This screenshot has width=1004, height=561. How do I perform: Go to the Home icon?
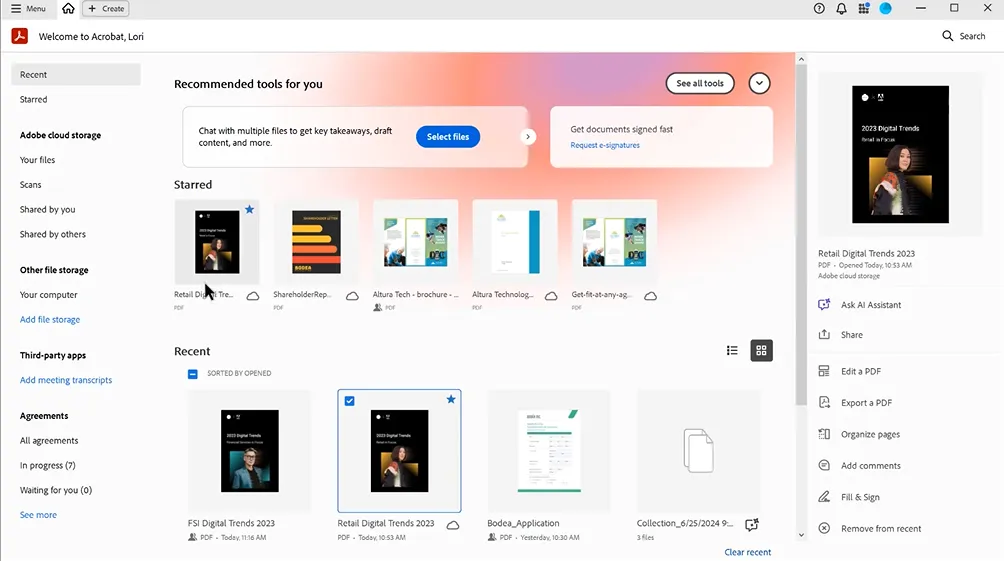[x=68, y=8]
